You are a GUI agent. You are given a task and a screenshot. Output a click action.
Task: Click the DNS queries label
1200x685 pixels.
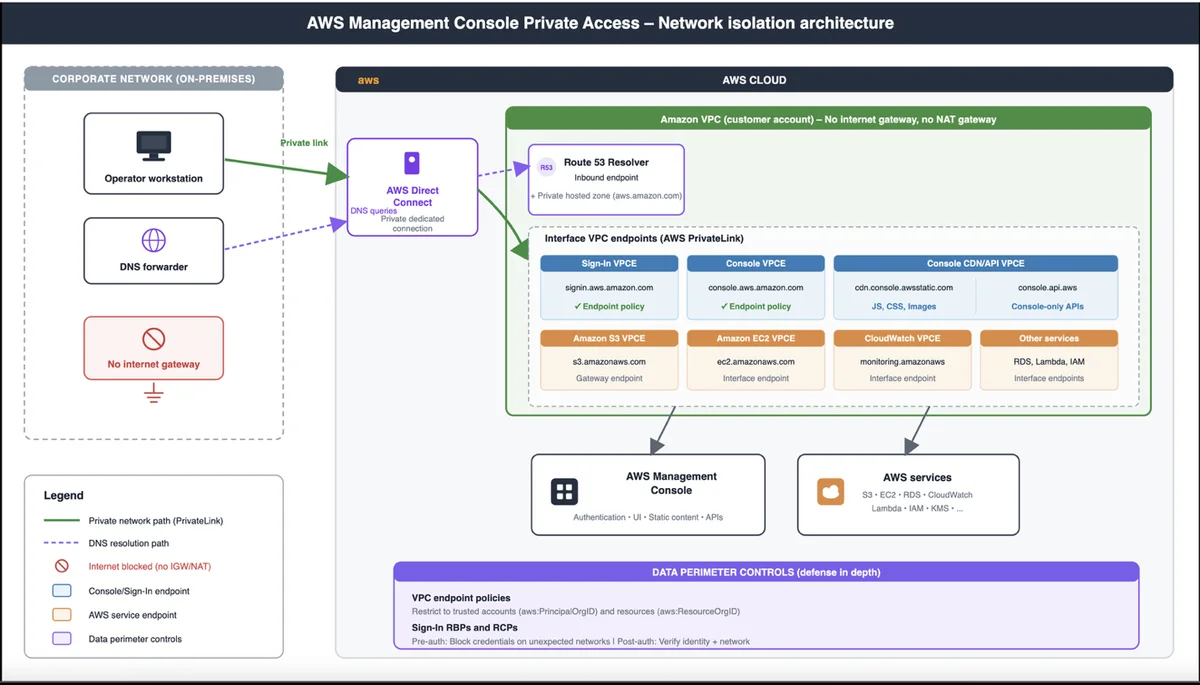pyautogui.click(x=374, y=211)
